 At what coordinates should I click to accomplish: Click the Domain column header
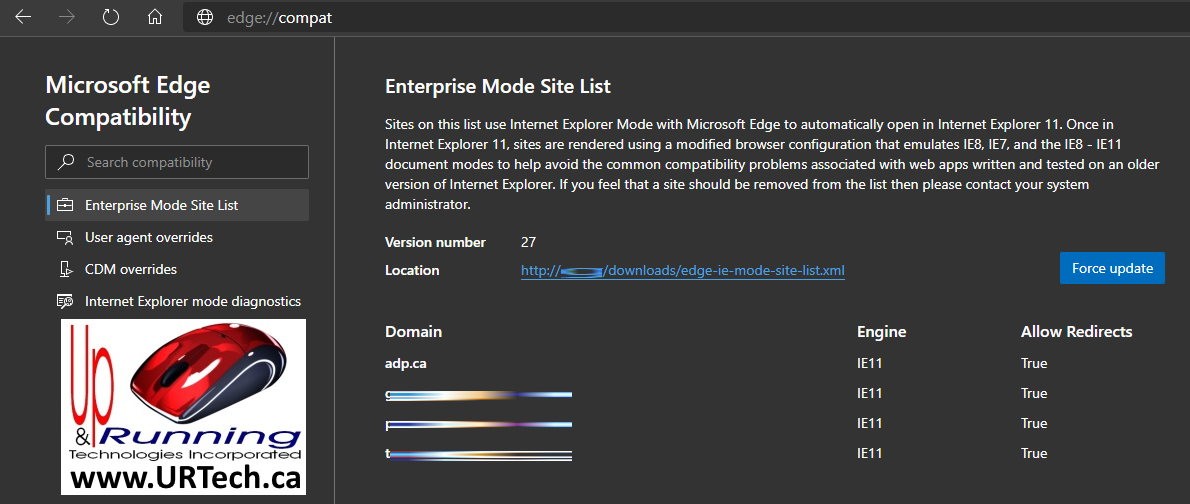pyautogui.click(x=413, y=332)
